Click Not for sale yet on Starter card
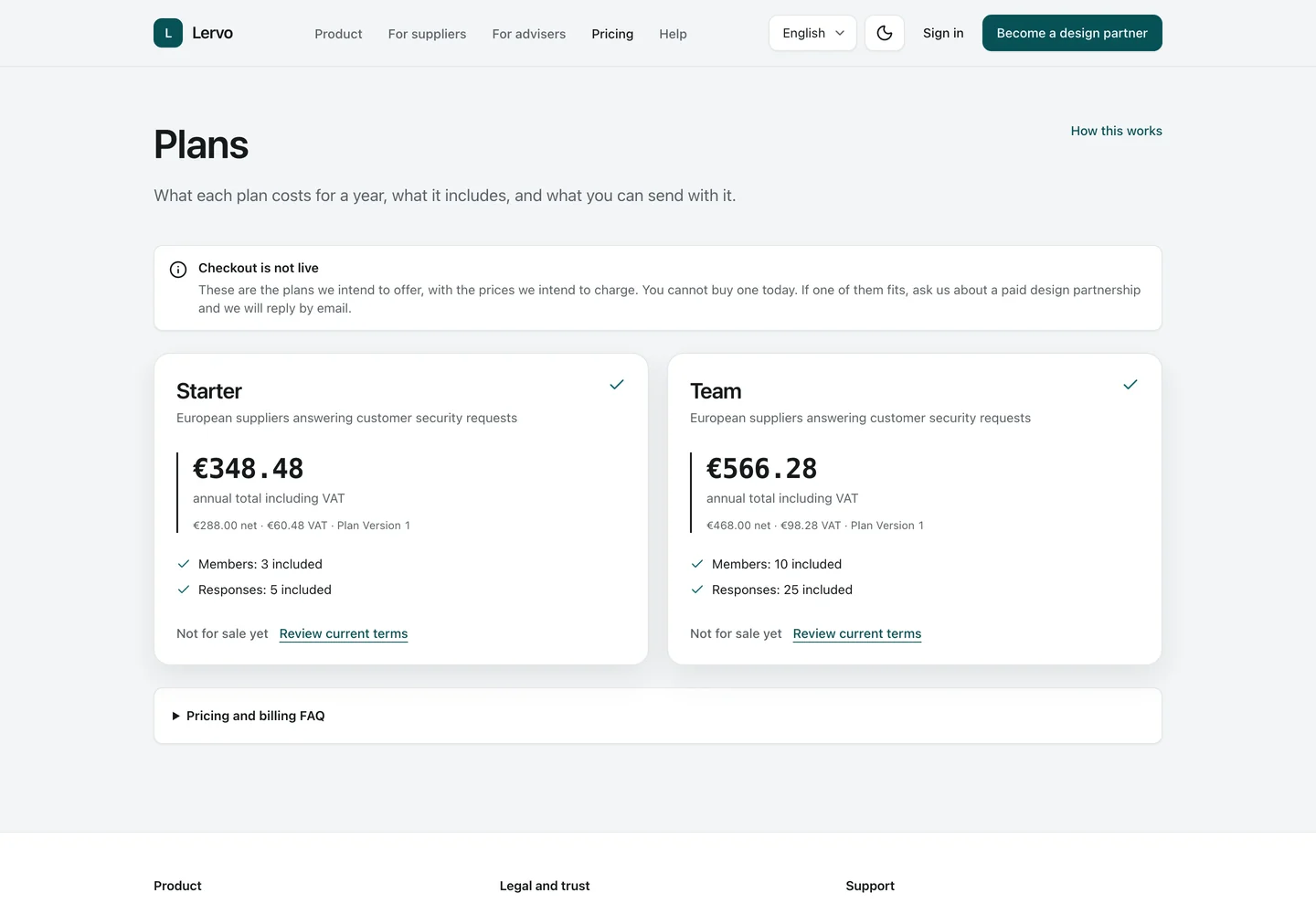The height and width of the screenshot is (914, 1316). (222, 633)
